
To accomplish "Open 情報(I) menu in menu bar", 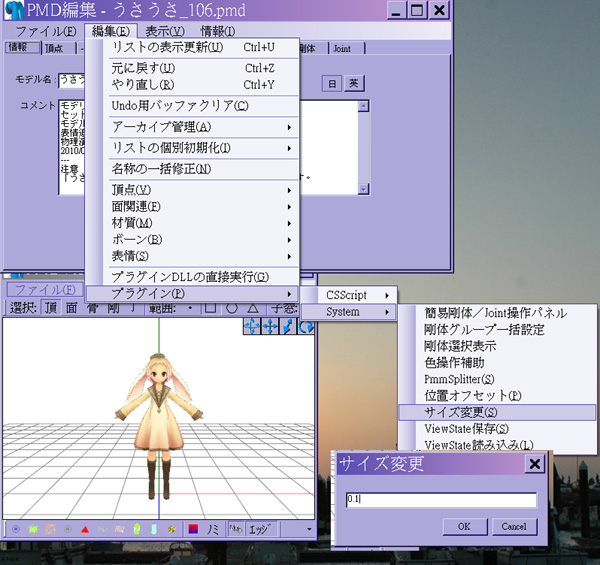I will pyautogui.click(x=218, y=31).
